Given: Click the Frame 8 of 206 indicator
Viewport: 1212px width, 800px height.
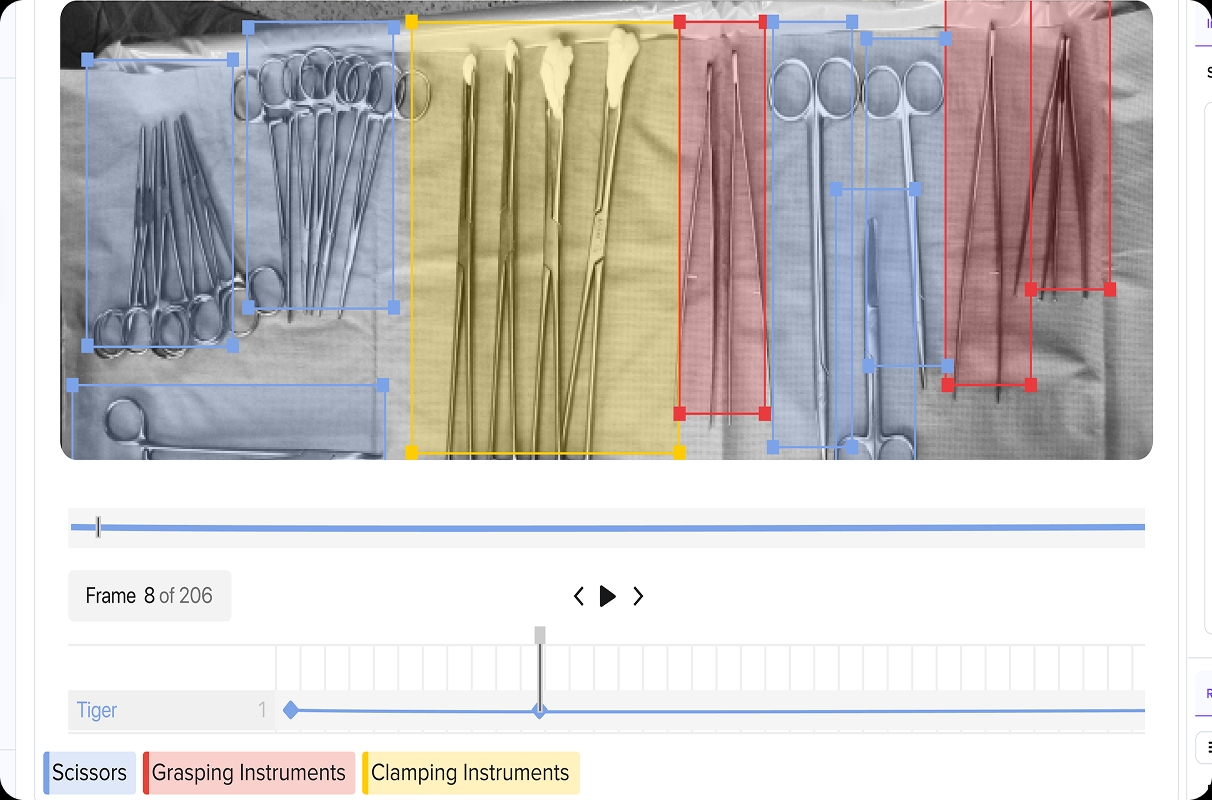Looking at the screenshot, I should (149, 596).
